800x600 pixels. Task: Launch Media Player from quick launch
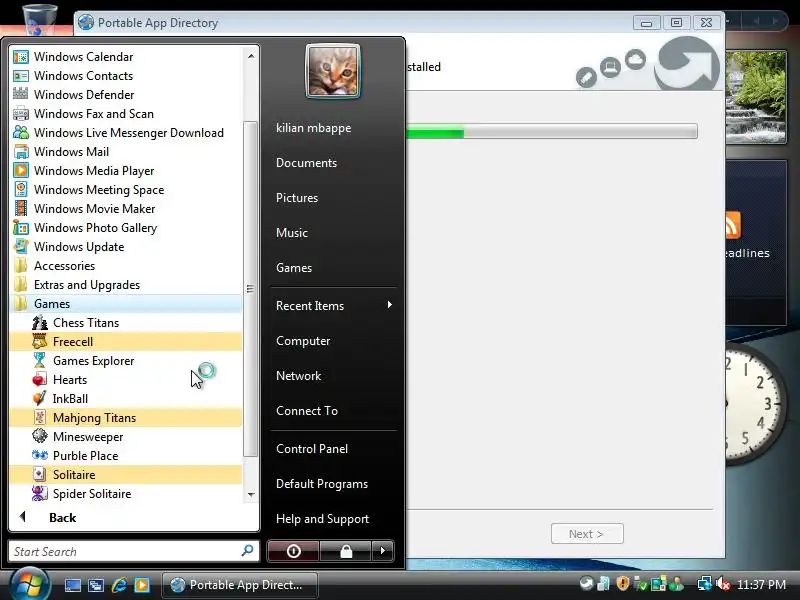142,585
